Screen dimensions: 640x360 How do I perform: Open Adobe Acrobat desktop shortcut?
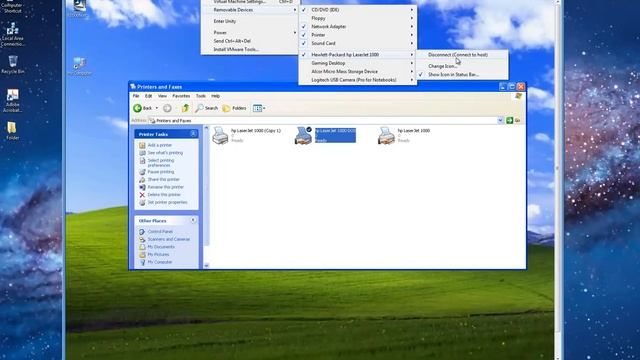tap(13, 100)
